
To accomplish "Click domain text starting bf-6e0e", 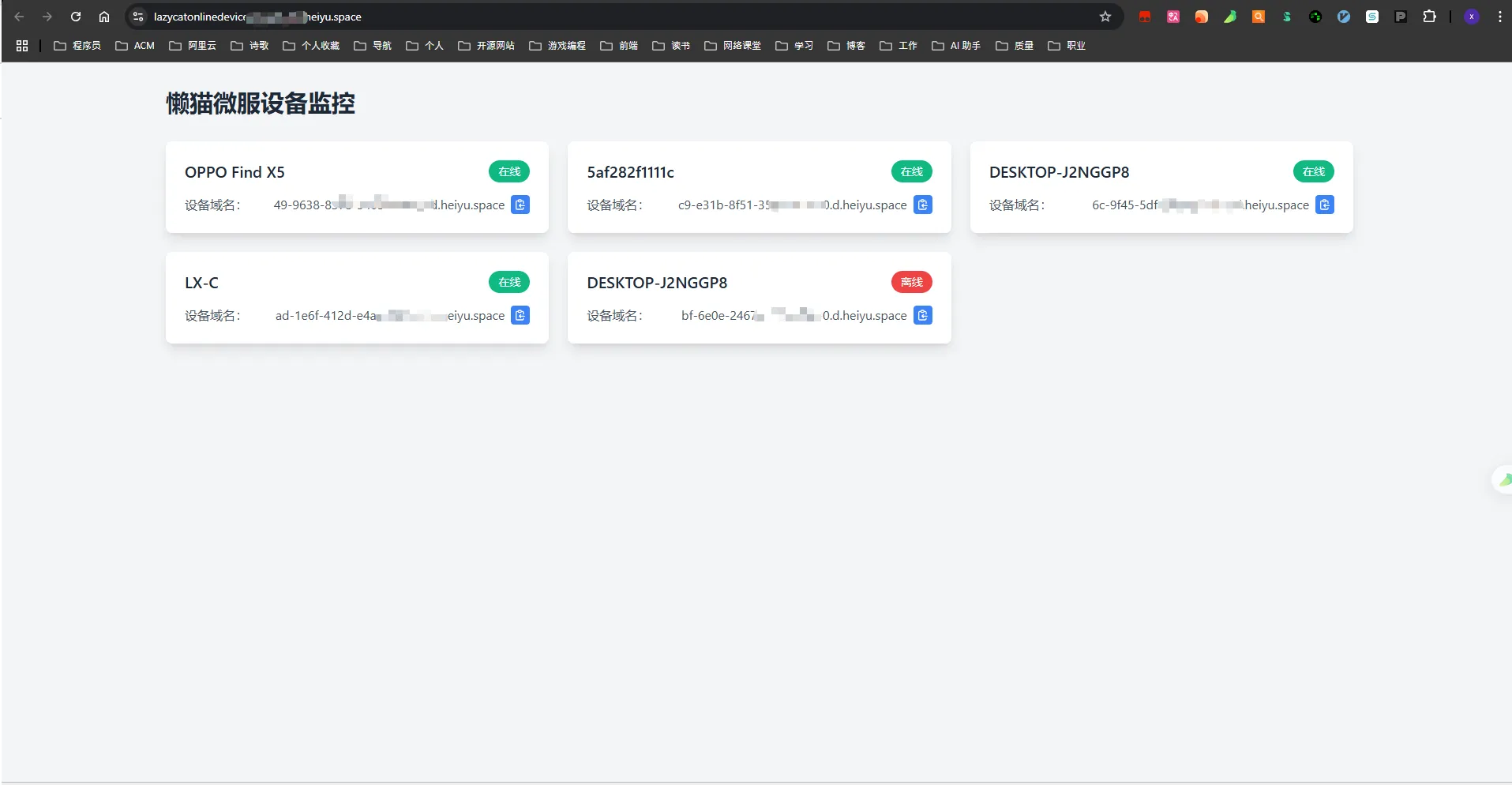I will 794,315.
